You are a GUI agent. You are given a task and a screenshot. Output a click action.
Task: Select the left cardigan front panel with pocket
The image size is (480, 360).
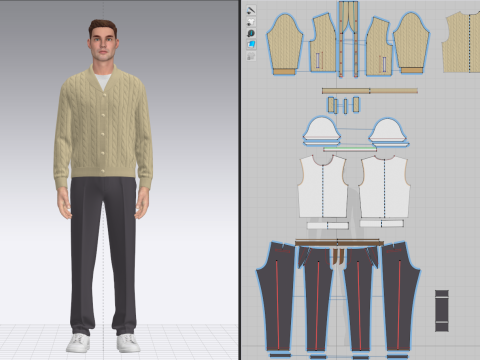(323, 43)
